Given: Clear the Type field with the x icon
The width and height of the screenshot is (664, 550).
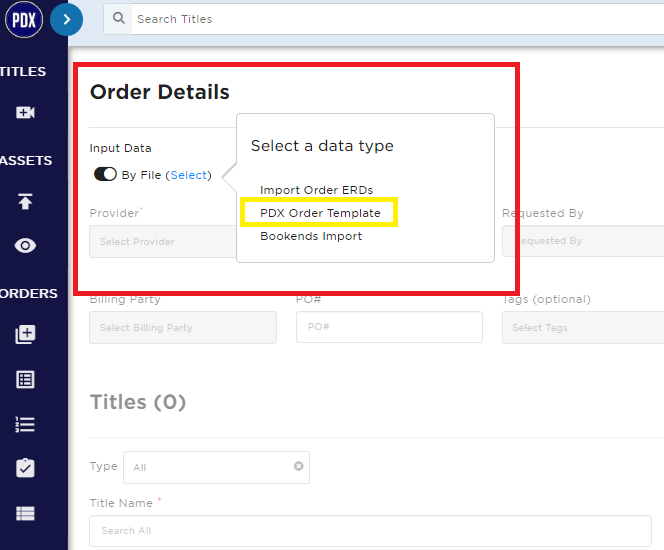Looking at the screenshot, I should point(299,466).
